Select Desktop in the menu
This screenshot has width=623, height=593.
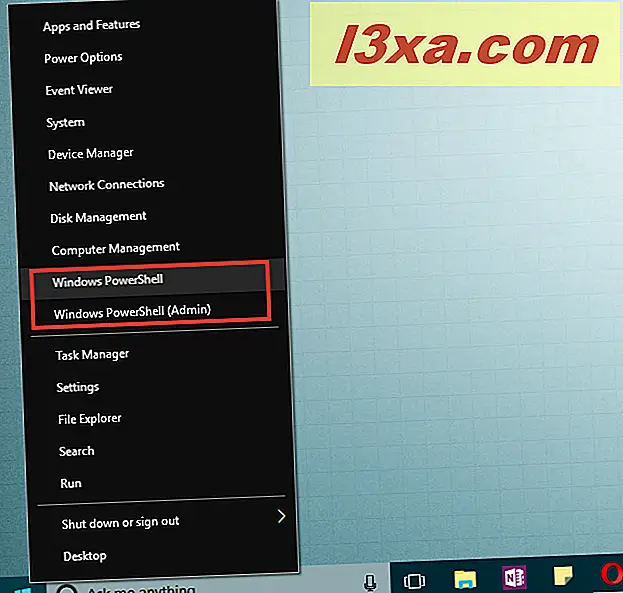[x=85, y=556]
